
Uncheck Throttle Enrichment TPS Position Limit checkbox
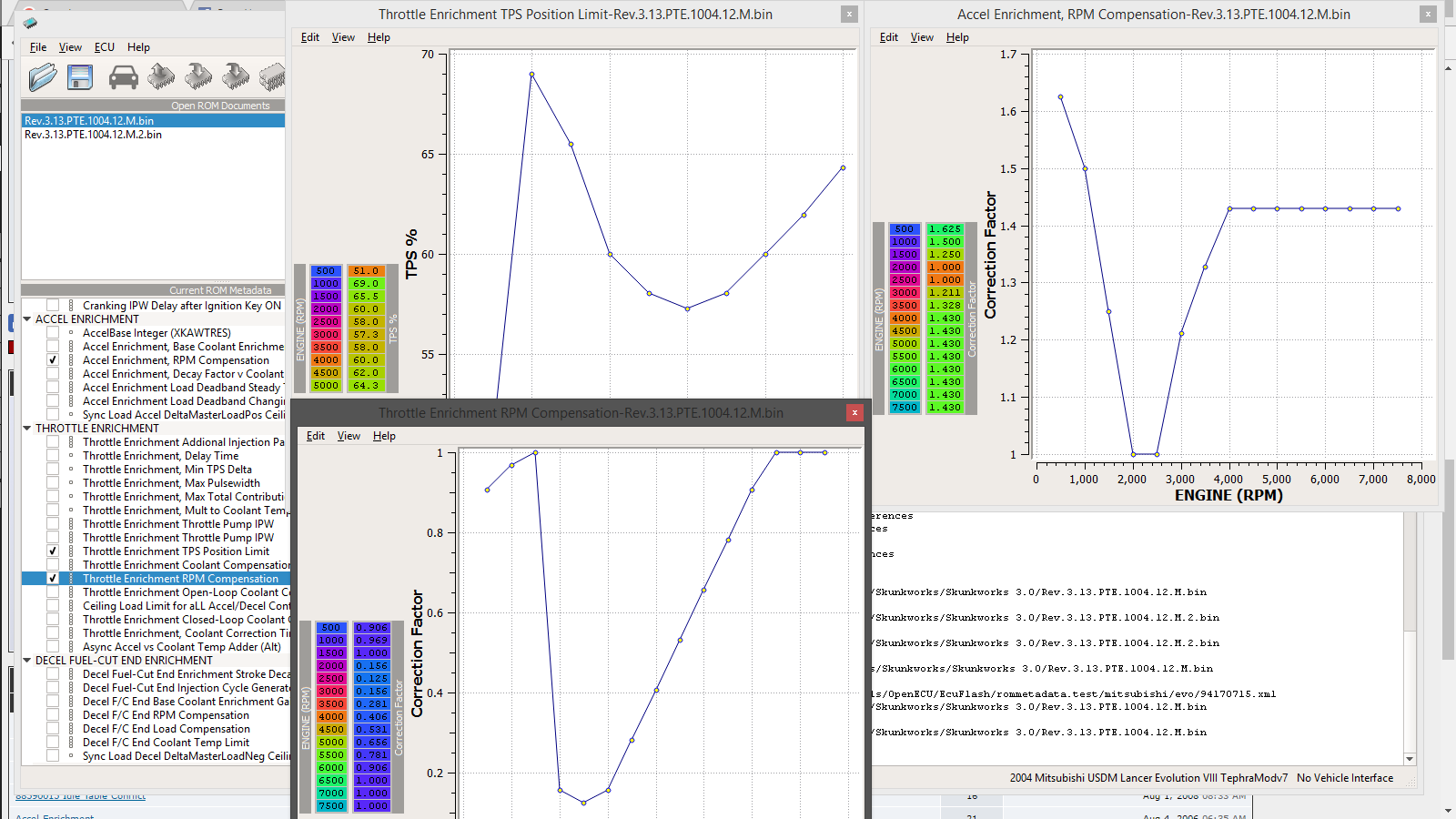(53, 551)
